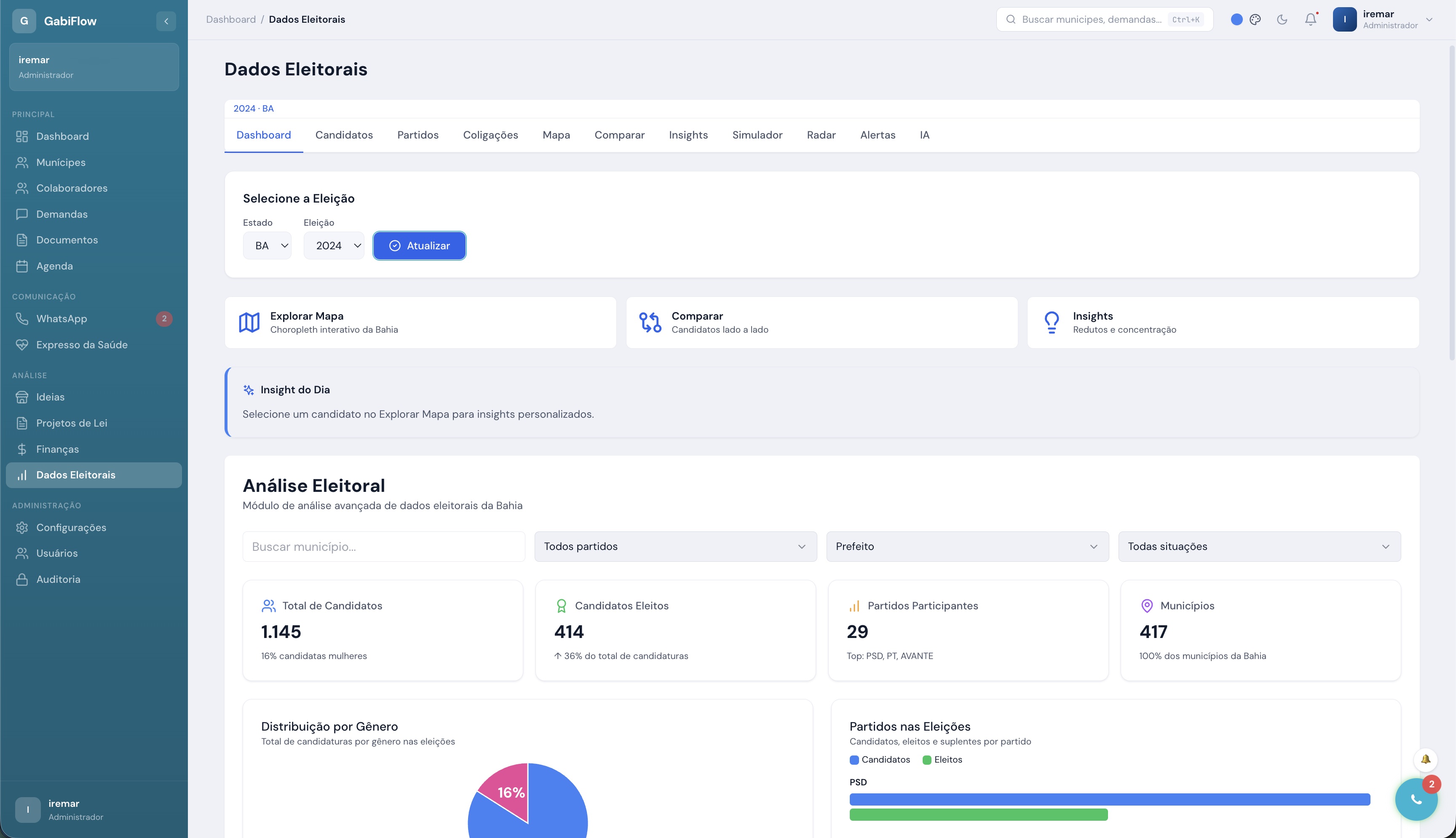Click the Buscar município search field

pos(384,547)
